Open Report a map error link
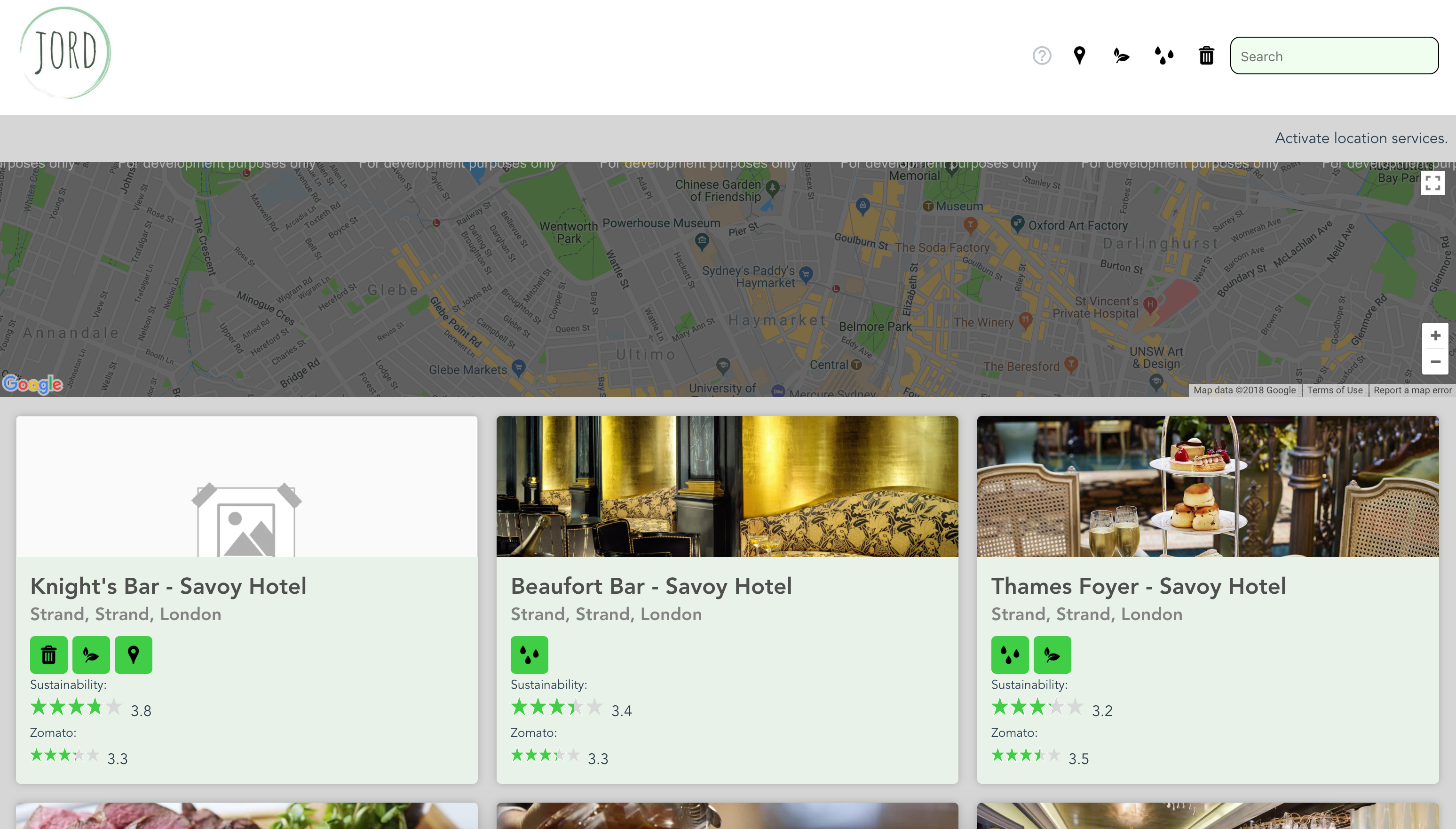 pyautogui.click(x=1412, y=390)
